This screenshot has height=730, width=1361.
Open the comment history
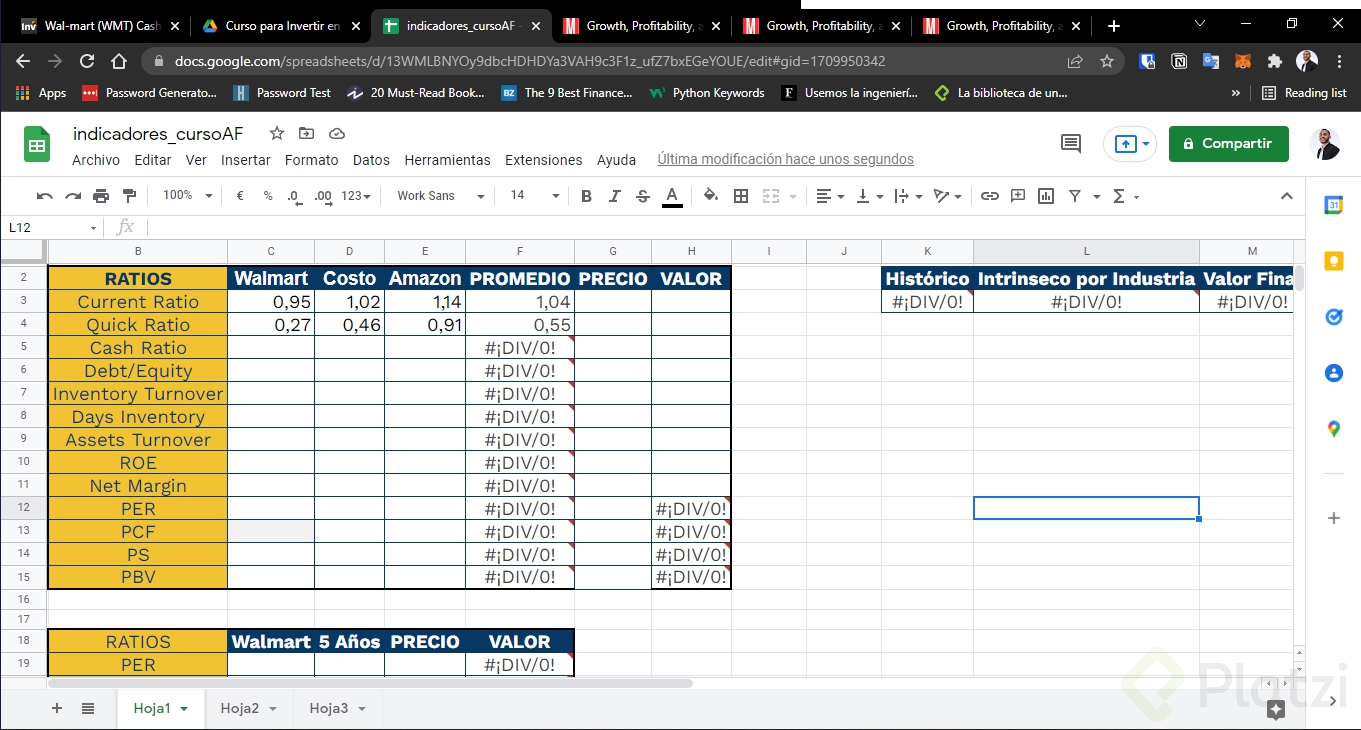click(1071, 144)
